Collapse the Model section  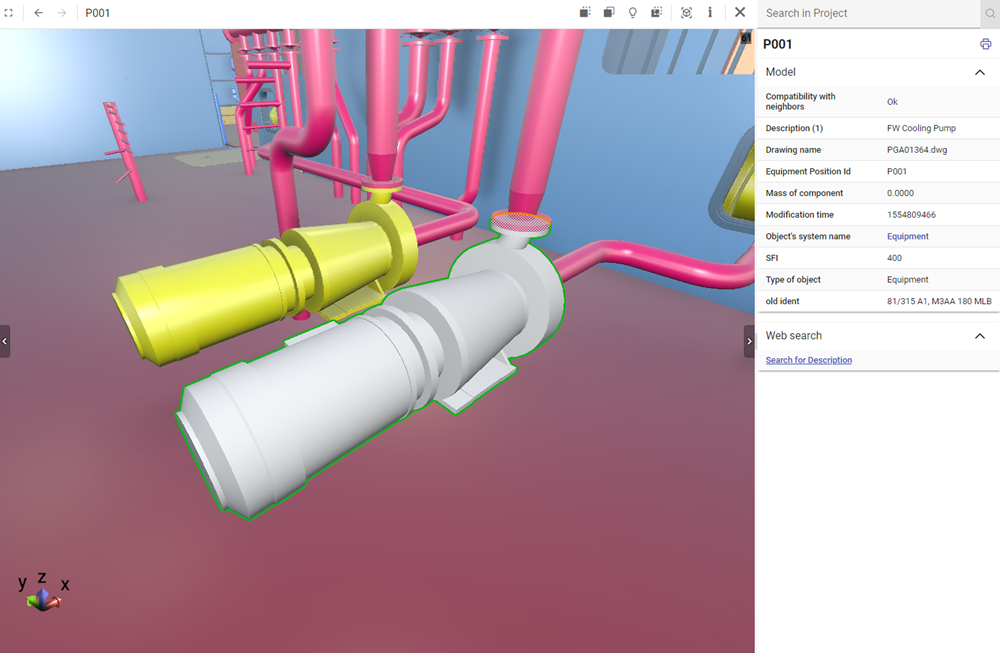[x=980, y=72]
